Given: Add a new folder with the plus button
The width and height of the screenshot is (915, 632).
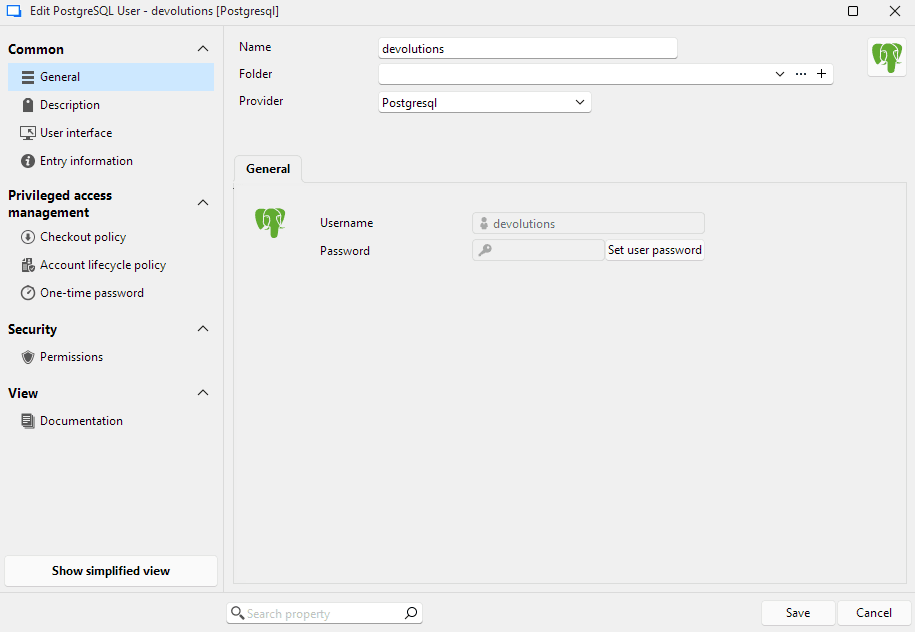Looking at the screenshot, I should (822, 73).
